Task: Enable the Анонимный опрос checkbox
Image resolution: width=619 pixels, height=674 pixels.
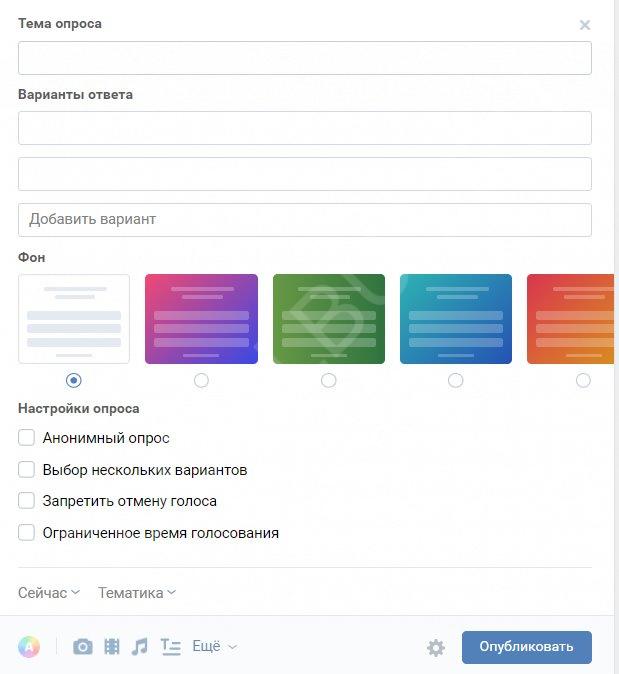Action: click(x=26, y=438)
